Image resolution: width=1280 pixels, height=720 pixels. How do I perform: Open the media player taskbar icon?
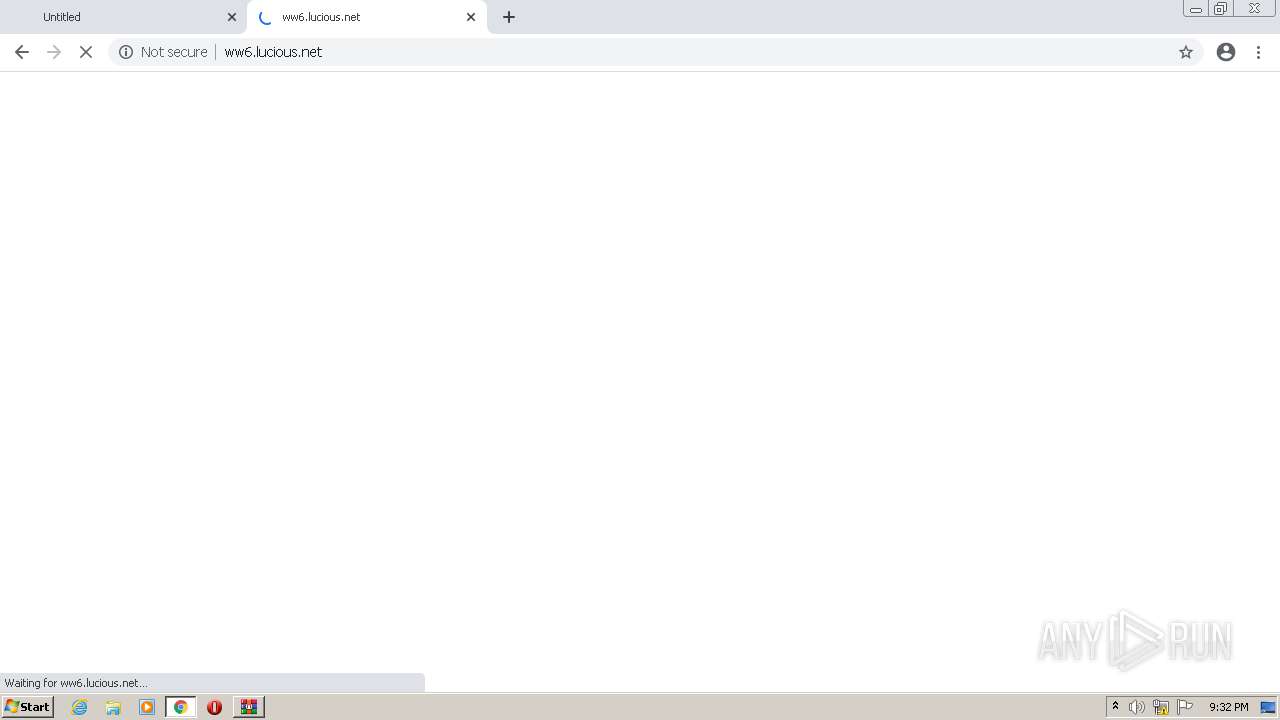tap(147, 707)
